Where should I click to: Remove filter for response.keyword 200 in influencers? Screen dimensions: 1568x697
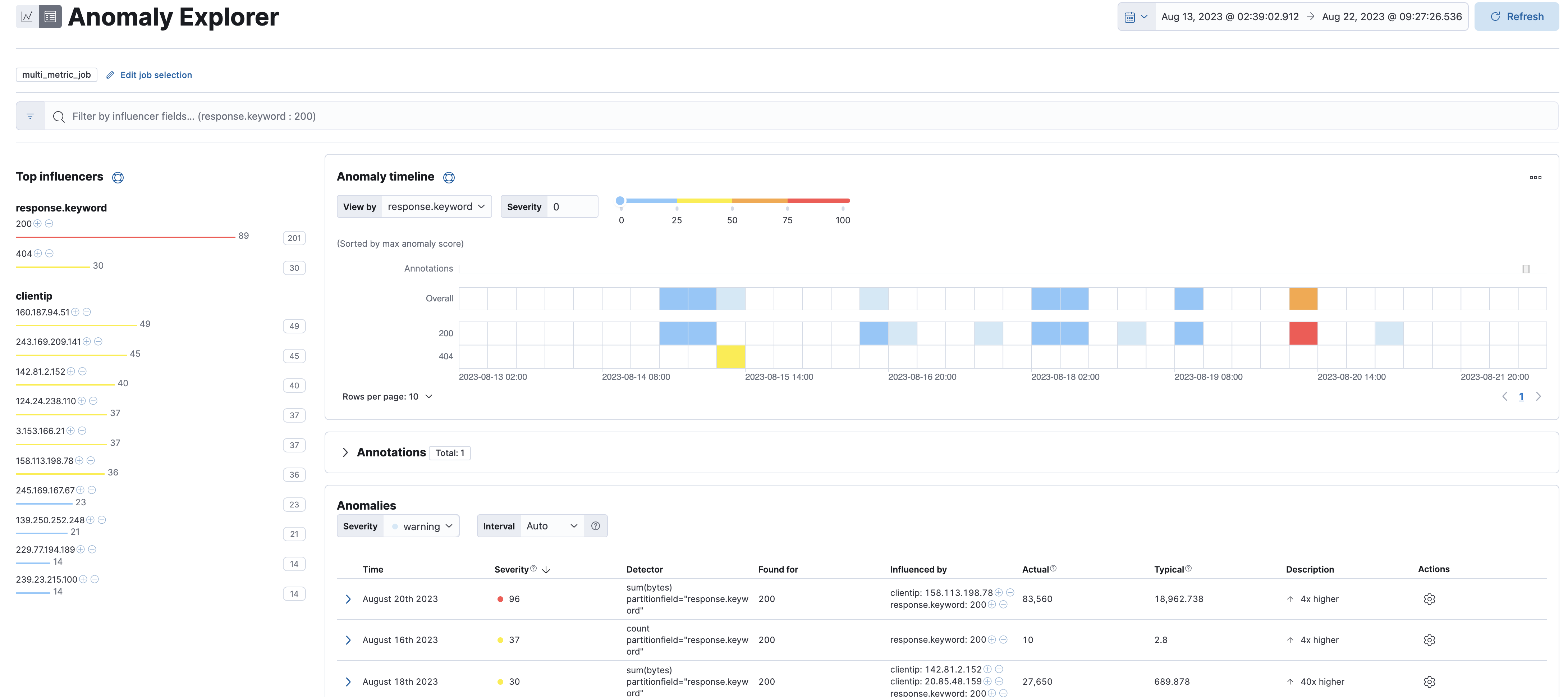pyautogui.click(x=49, y=224)
